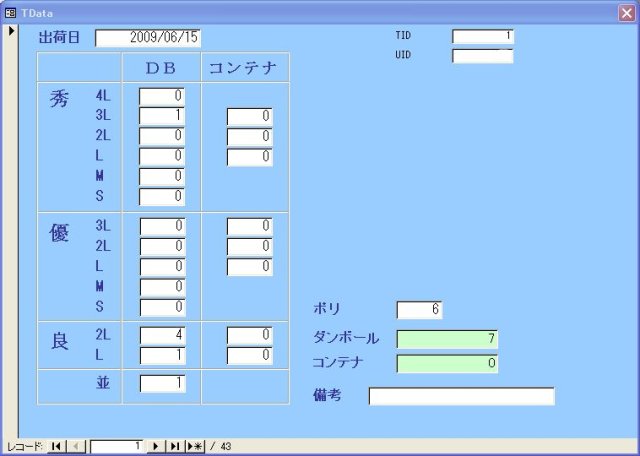640x456 pixels.
Task: Click the TID field
Action: coord(482,36)
